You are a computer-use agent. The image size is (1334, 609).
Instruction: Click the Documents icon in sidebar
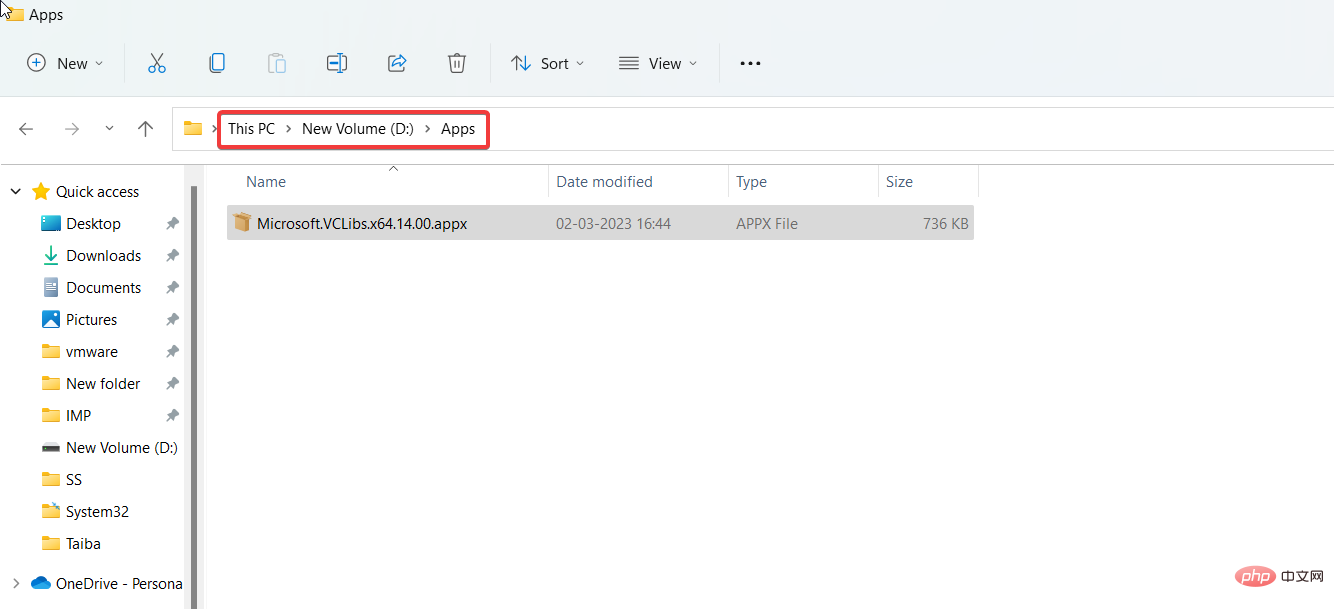click(51, 288)
